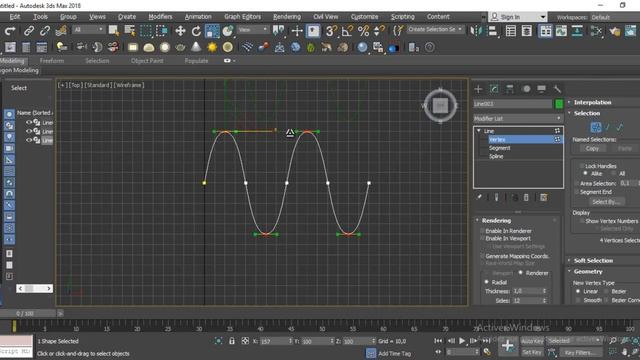Click the Configure Modifier Sets icon
The height and width of the screenshot is (360, 640).
pyautogui.click(x=544, y=198)
